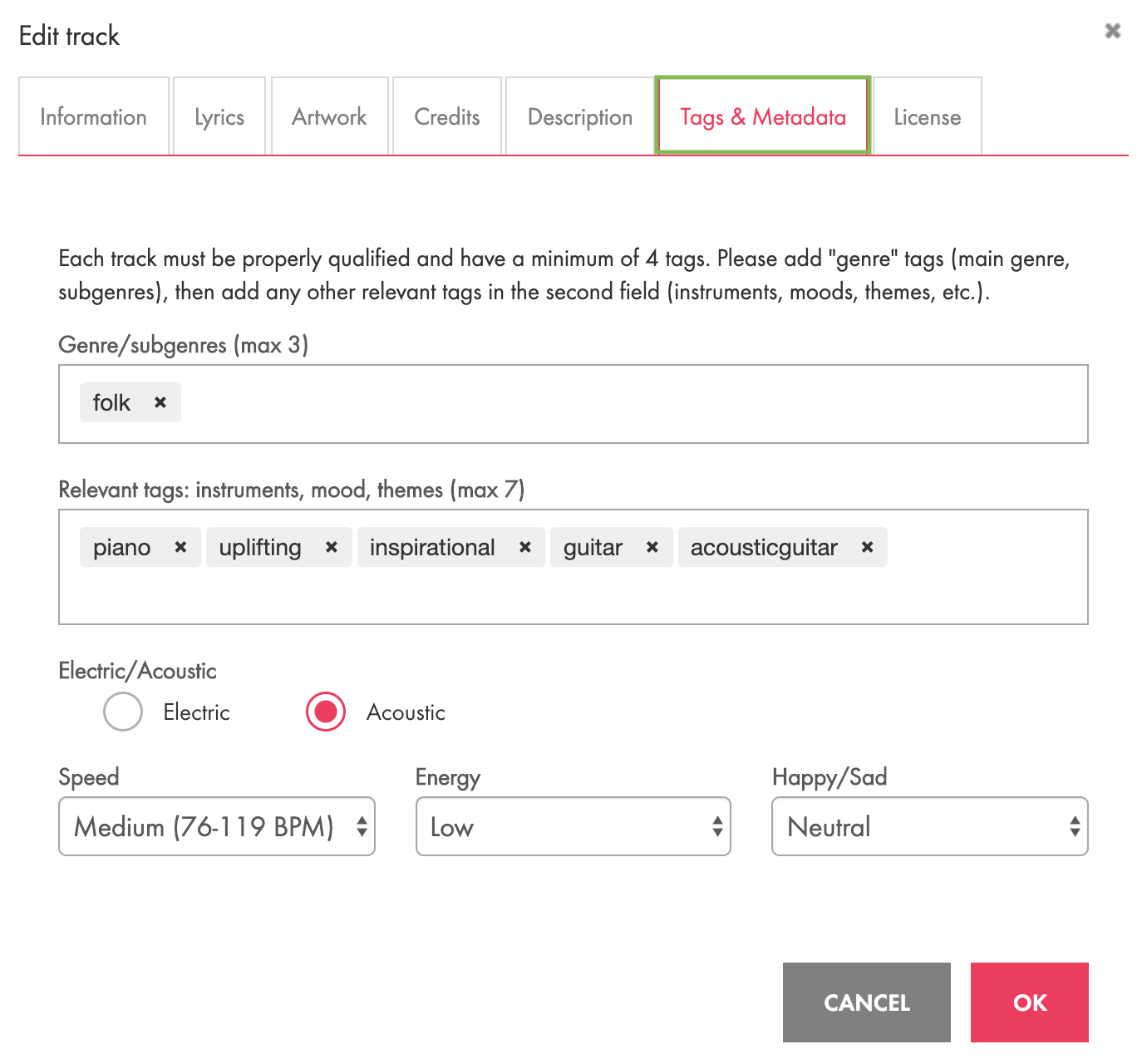Screen dimensions: 1147x1064
Task: Click empty area of Relevant tags field
Action: 573,594
